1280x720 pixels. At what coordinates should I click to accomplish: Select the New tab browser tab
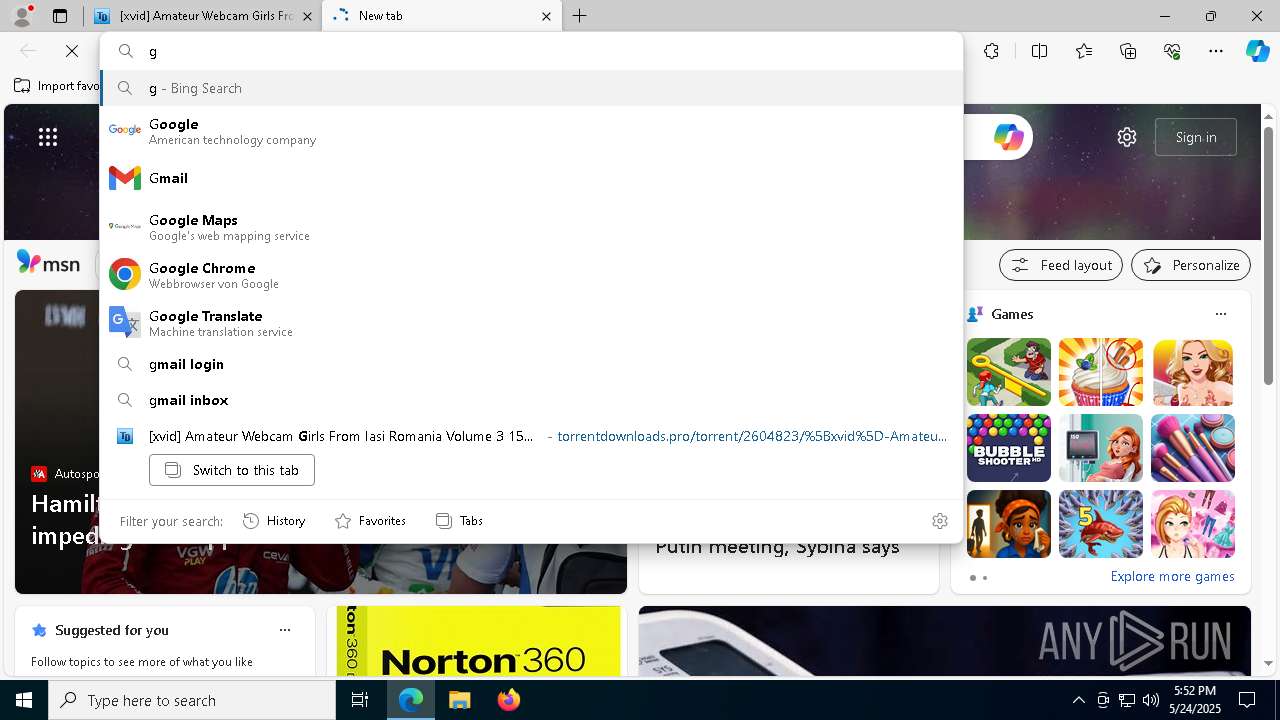point(442,16)
